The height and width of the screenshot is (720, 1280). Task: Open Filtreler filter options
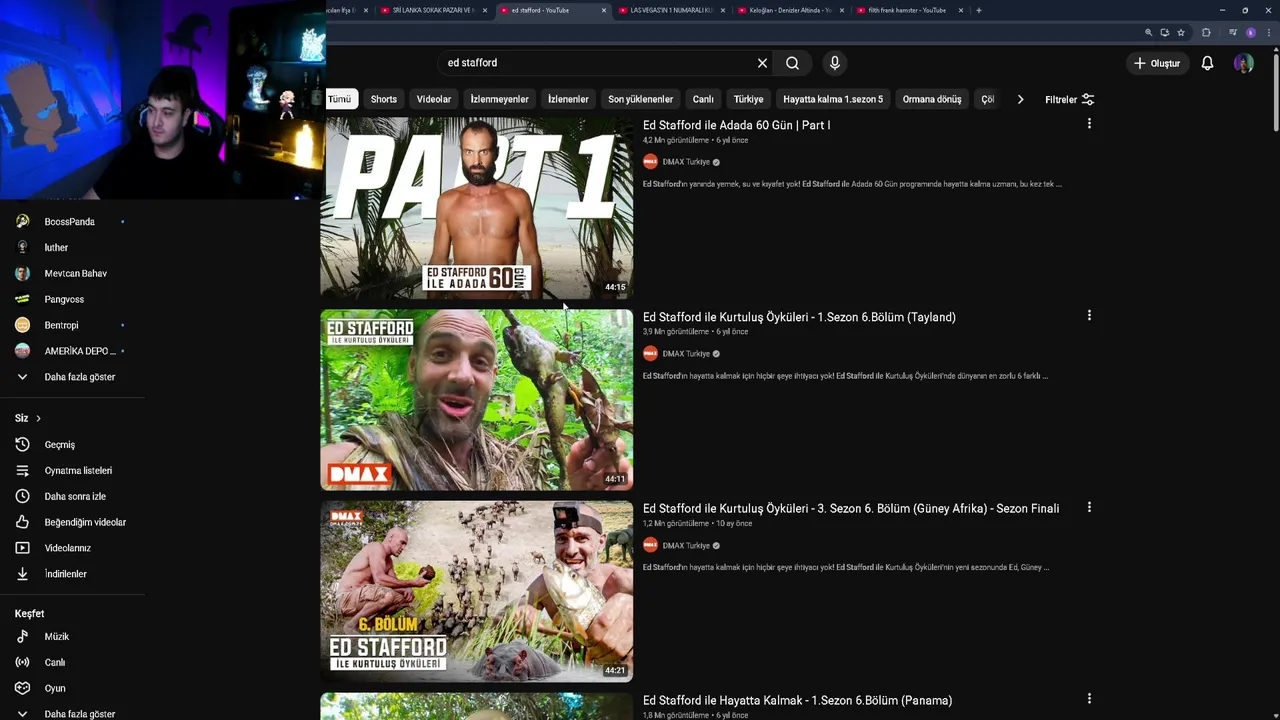click(1069, 99)
